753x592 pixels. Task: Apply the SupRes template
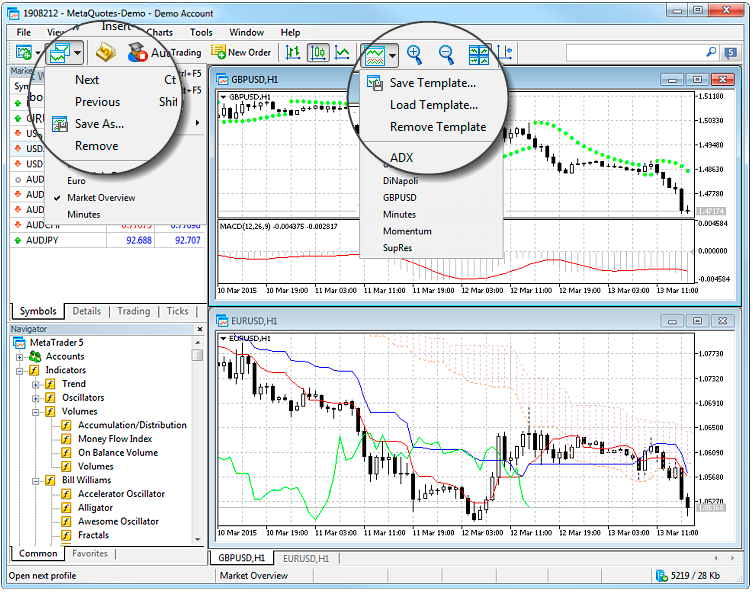coord(397,248)
